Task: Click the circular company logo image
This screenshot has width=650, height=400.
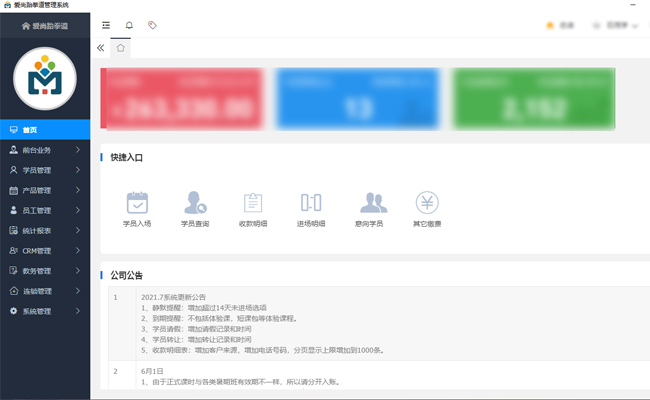Action: pyautogui.click(x=45, y=79)
